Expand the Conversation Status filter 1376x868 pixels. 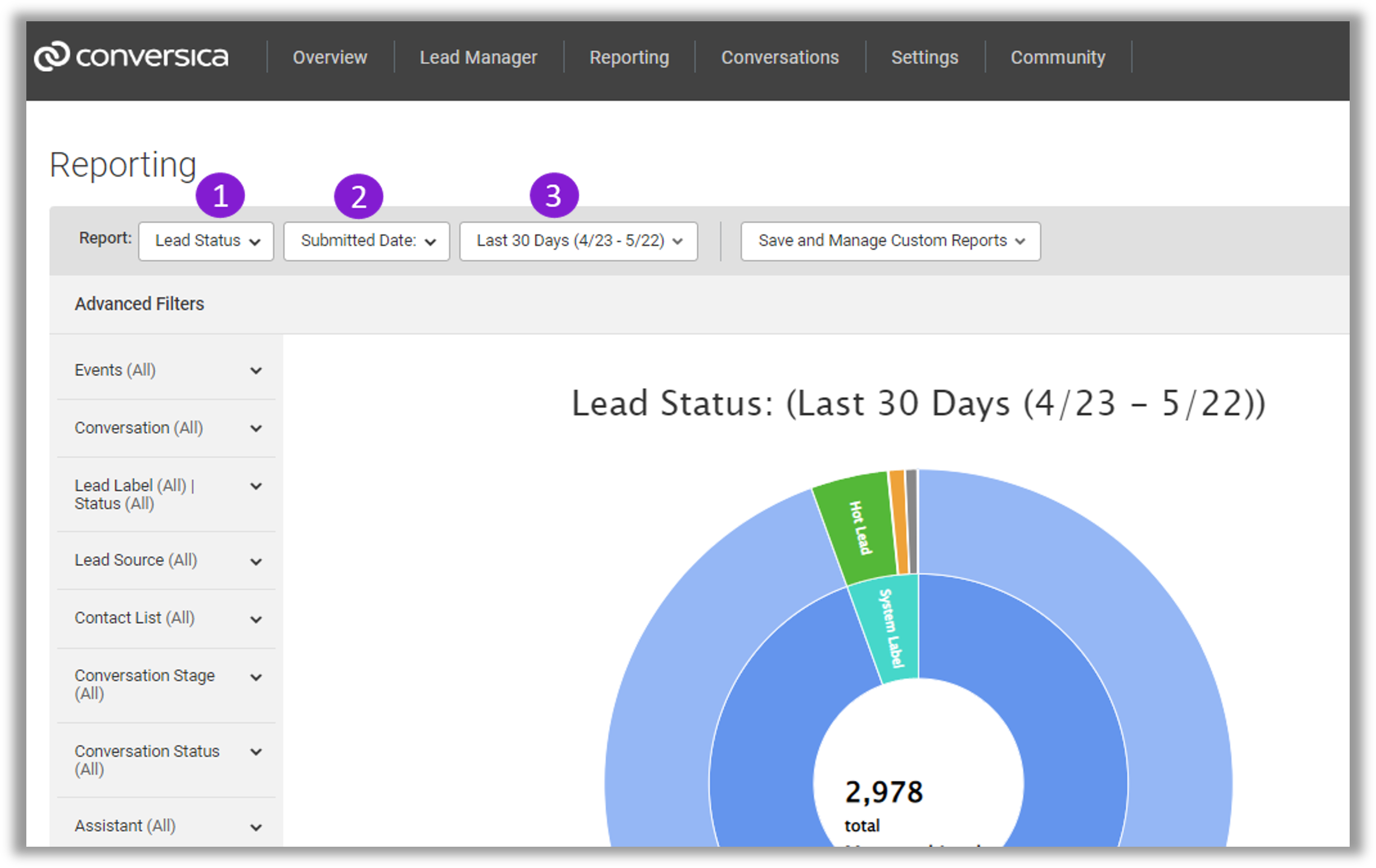(166, 760)
